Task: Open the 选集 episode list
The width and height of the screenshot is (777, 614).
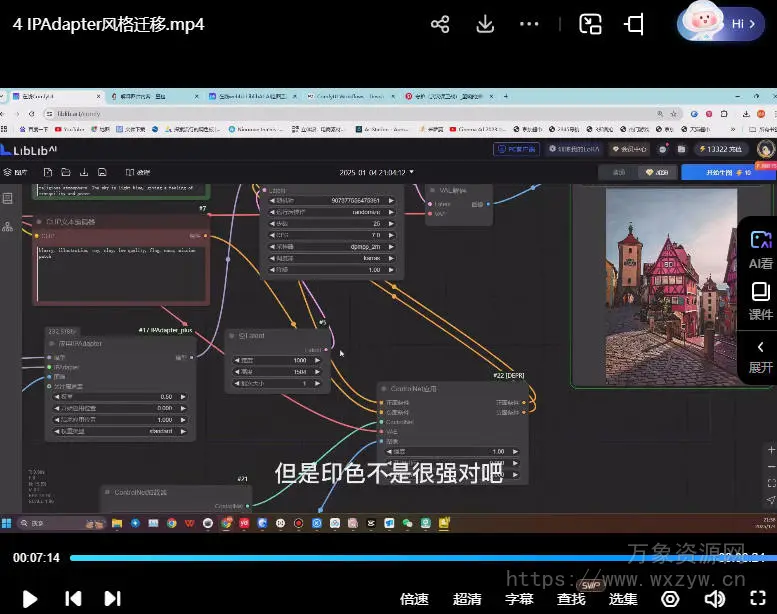Action: point(623,598)
